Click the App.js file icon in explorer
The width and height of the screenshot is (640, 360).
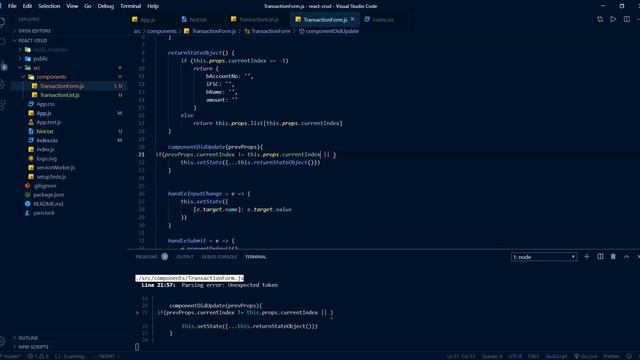tap(31, 113)
